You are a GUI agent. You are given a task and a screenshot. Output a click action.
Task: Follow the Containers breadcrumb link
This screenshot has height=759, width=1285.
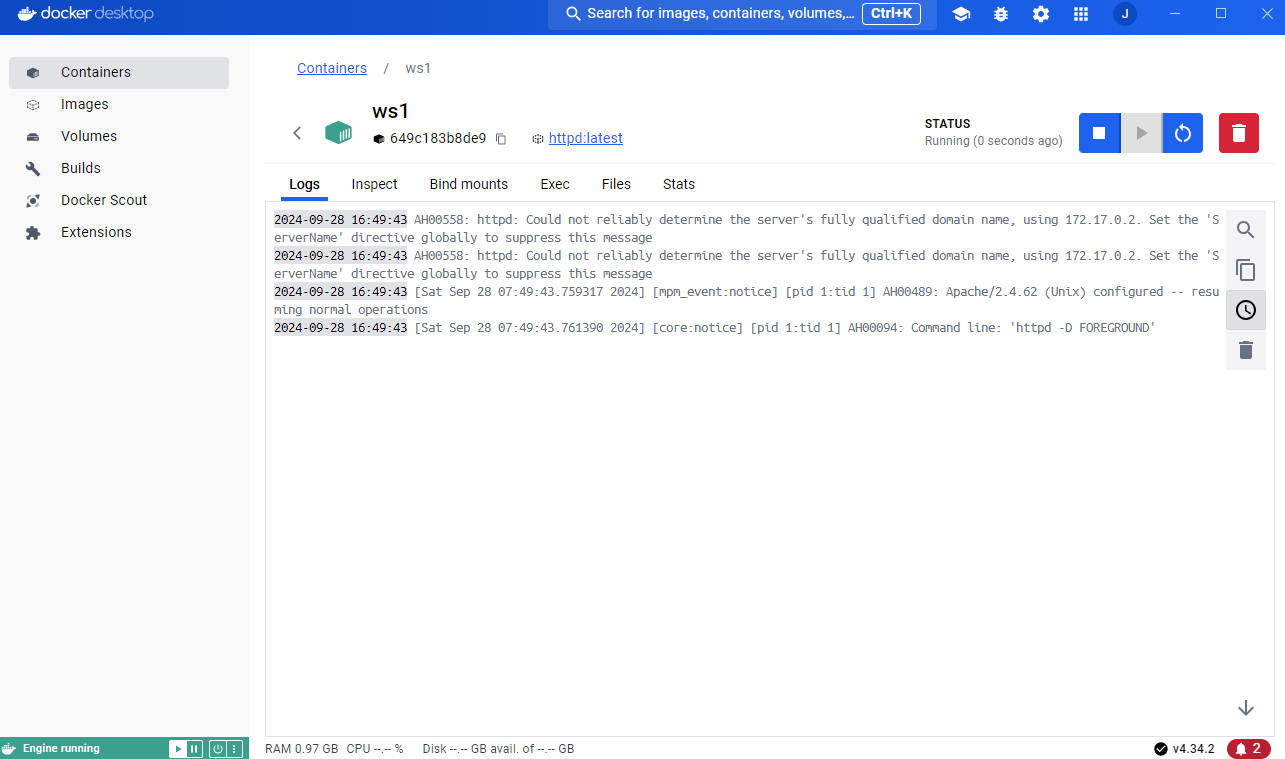pyautogui.click(x=332, y=68)
